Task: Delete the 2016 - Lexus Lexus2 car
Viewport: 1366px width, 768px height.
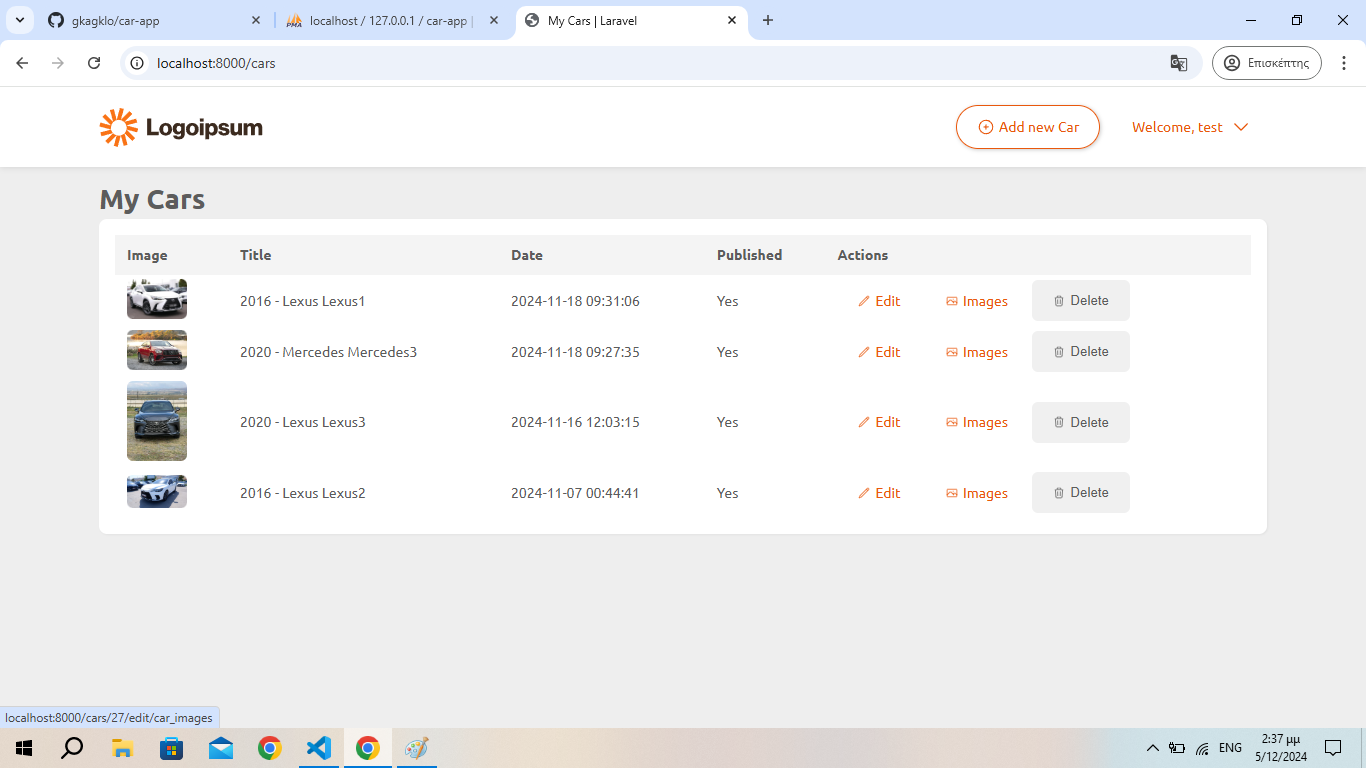Action: click(1081, 492)
